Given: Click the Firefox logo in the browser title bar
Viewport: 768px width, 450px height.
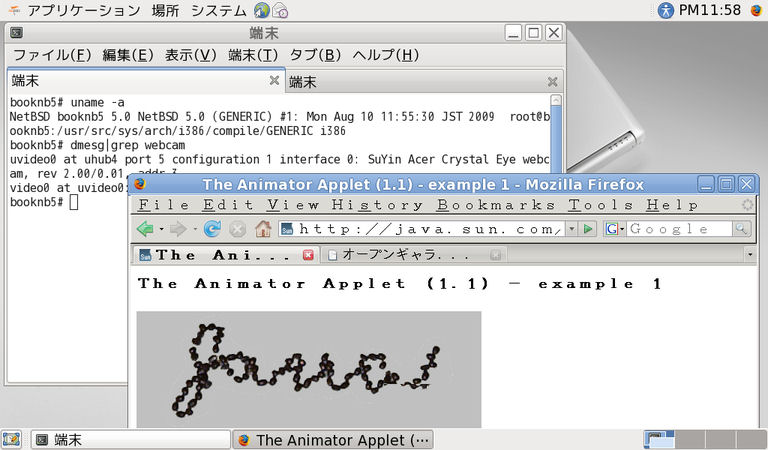Looking at the screenshot, I should (140, 184).
